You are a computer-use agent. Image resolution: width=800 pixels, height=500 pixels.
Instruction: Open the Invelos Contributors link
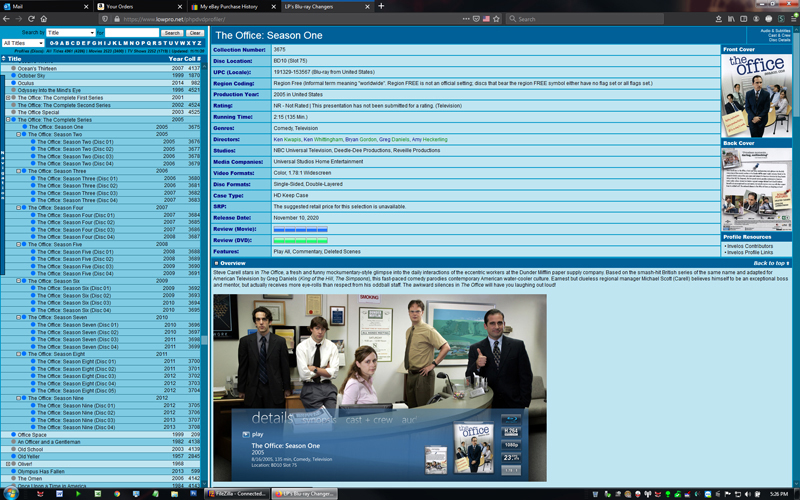pyautogui.click(x=749, y=246)
